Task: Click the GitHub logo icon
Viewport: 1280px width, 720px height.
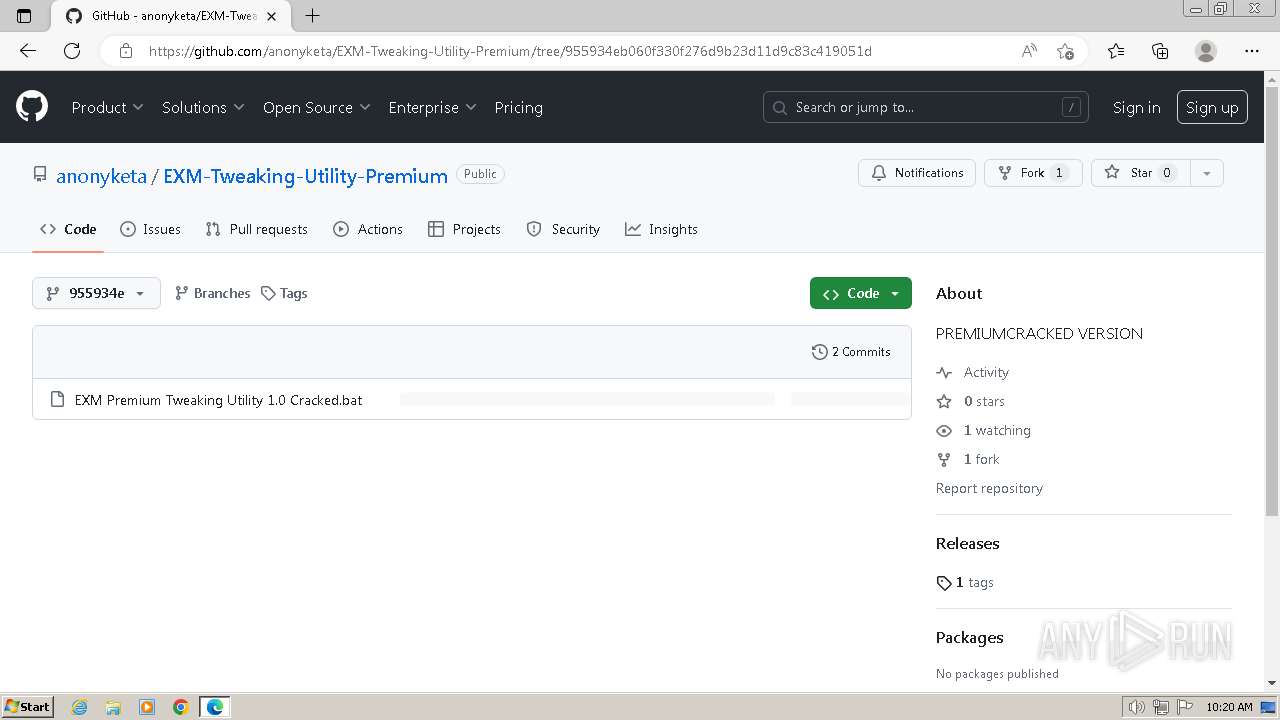Action: coord(32,107)
